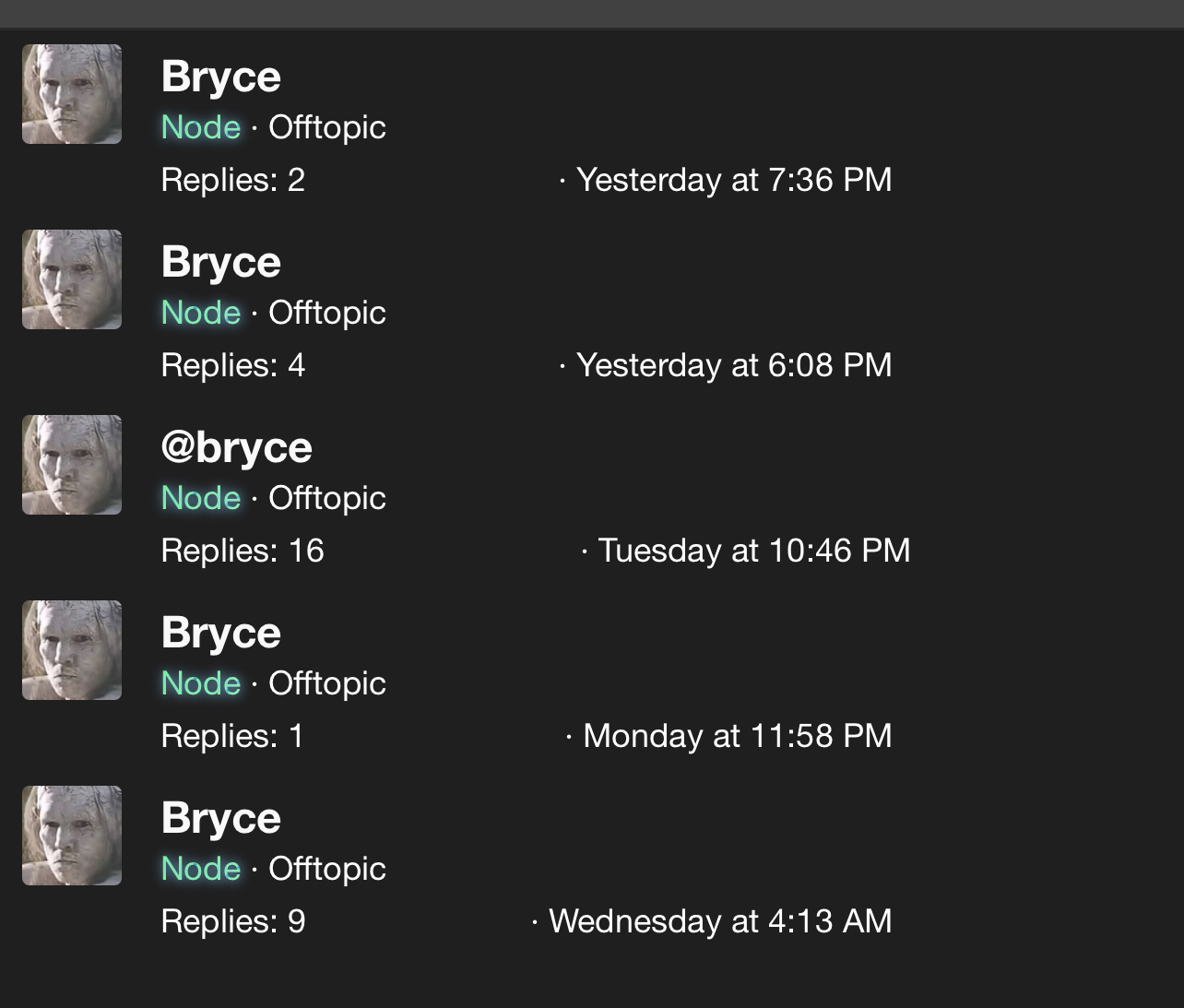Image resolution: width=1184 pixels, height=1008 pixels.
Task: Open Bryce thread posted yesterday at 7:36 PM
Action: click(220, 77)
